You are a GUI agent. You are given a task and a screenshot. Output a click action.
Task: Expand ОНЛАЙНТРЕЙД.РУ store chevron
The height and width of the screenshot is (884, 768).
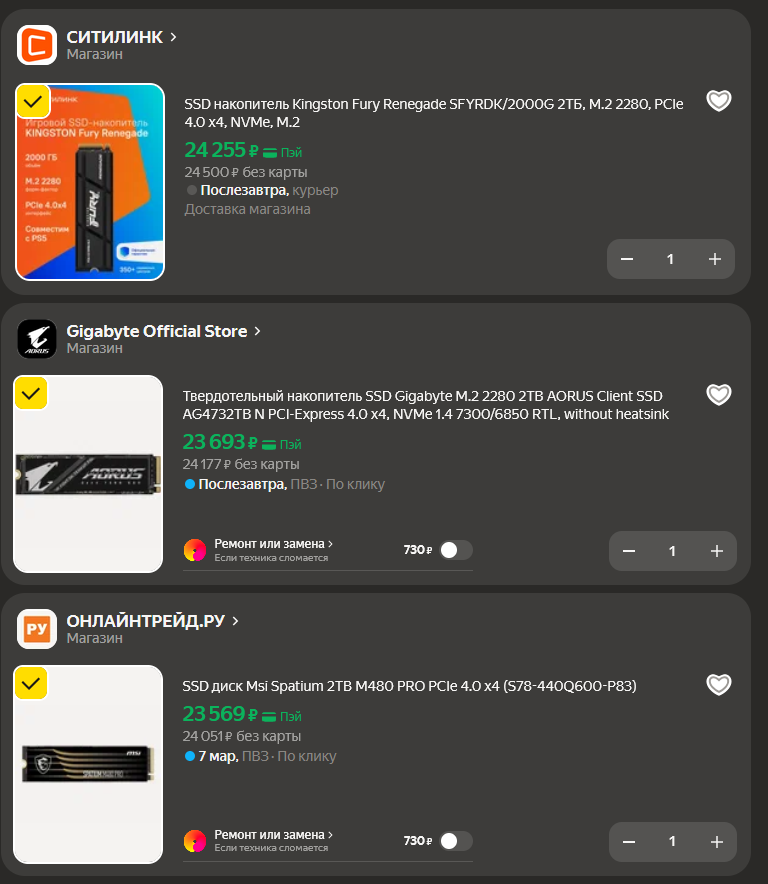click(235, 621)
